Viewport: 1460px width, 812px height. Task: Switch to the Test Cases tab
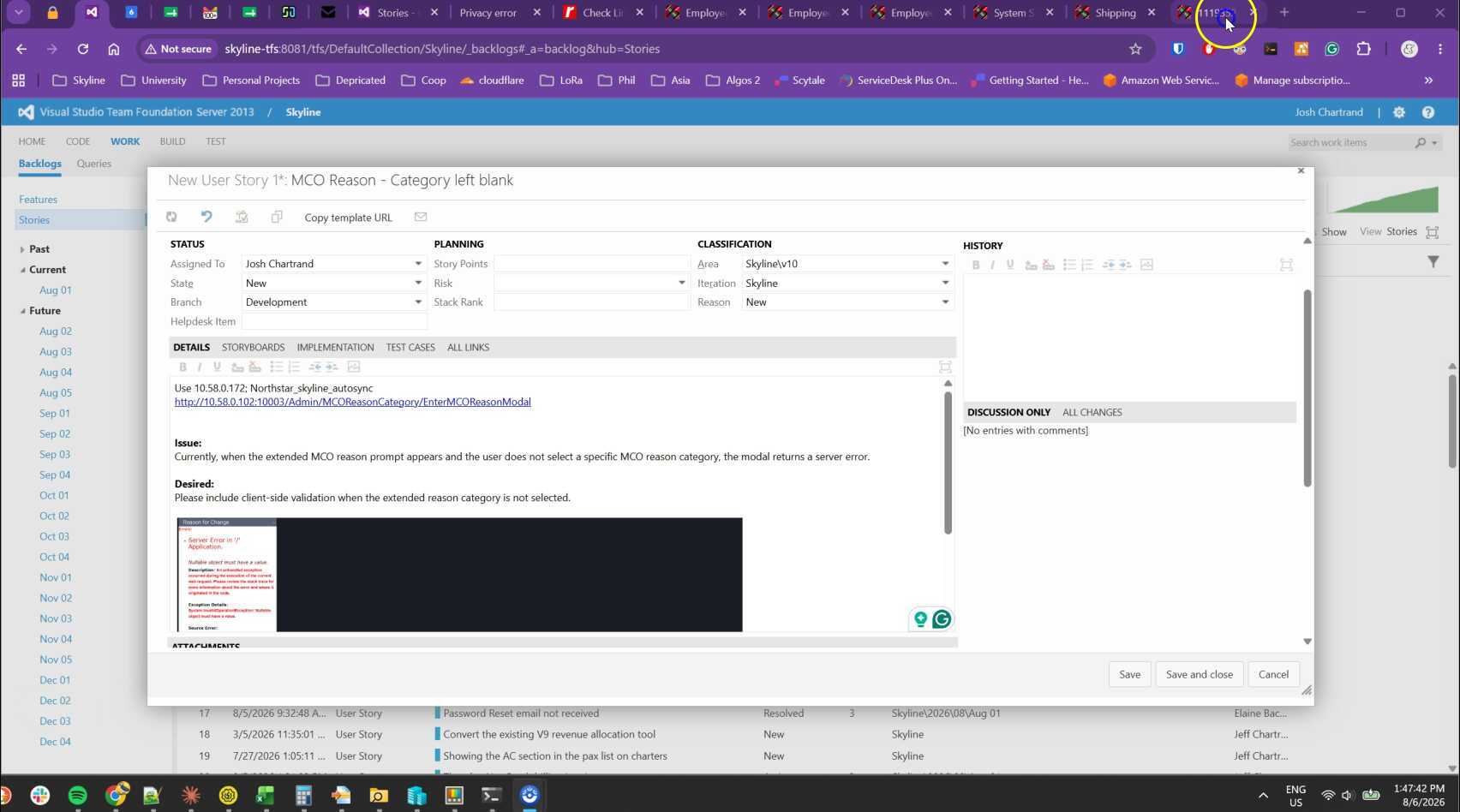410,348
